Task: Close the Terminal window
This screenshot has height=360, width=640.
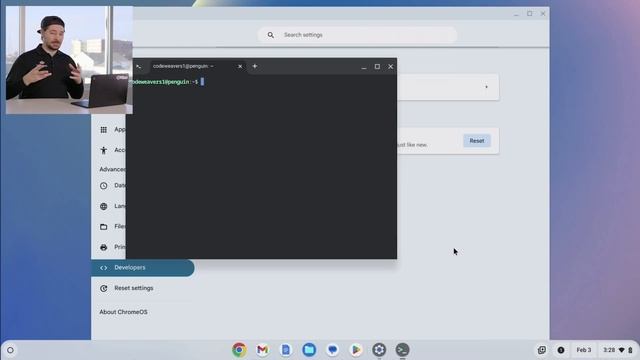Action: coord(391,67)
